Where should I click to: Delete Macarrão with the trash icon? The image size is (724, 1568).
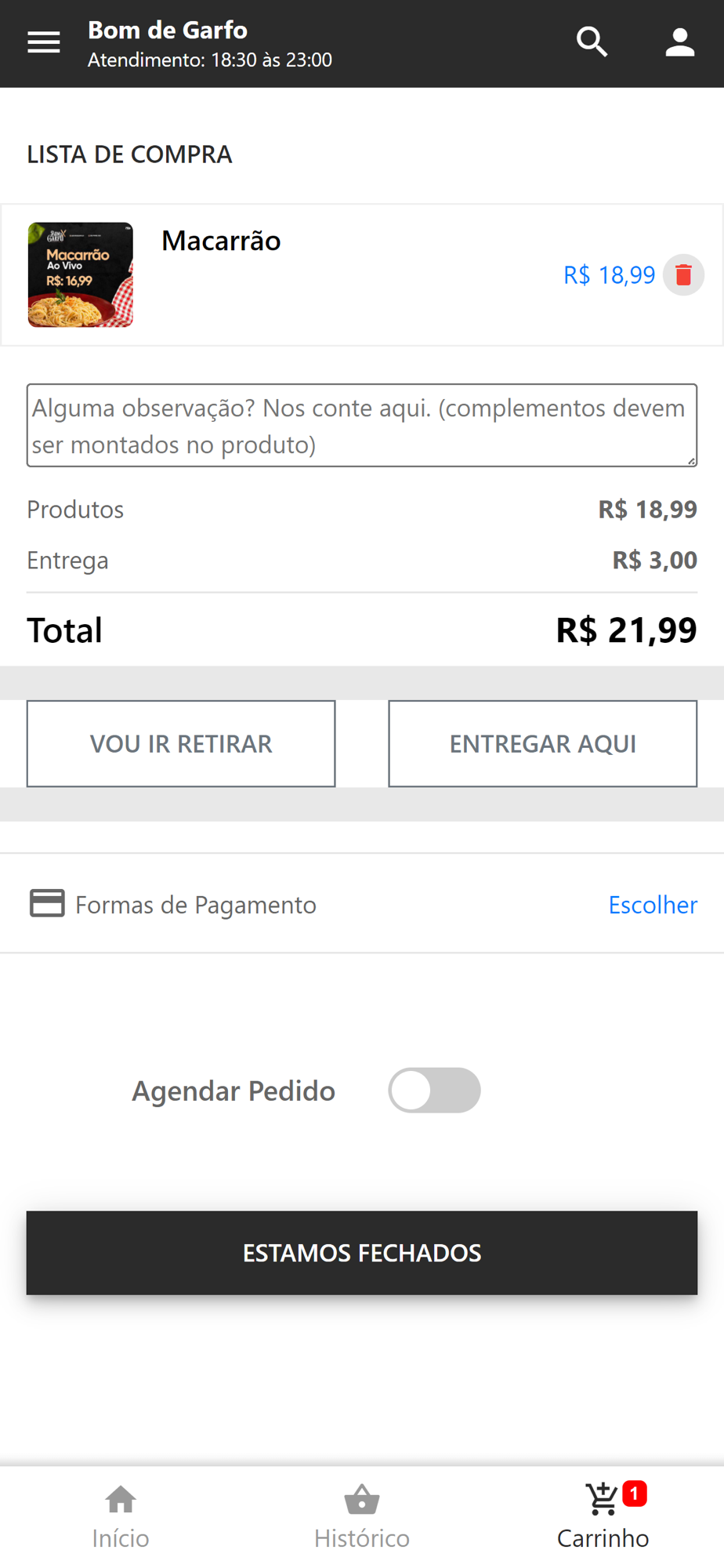click(x=683, y=275)
